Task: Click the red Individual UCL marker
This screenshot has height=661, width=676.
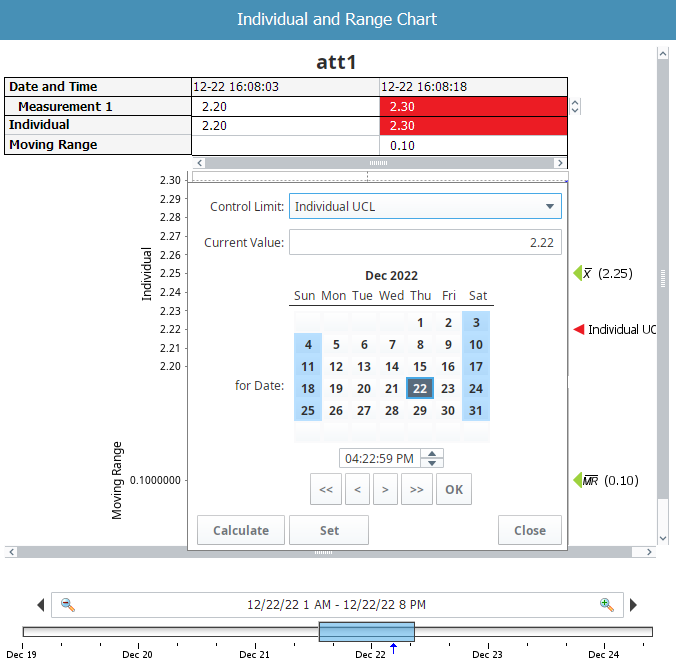Action: 578,330
